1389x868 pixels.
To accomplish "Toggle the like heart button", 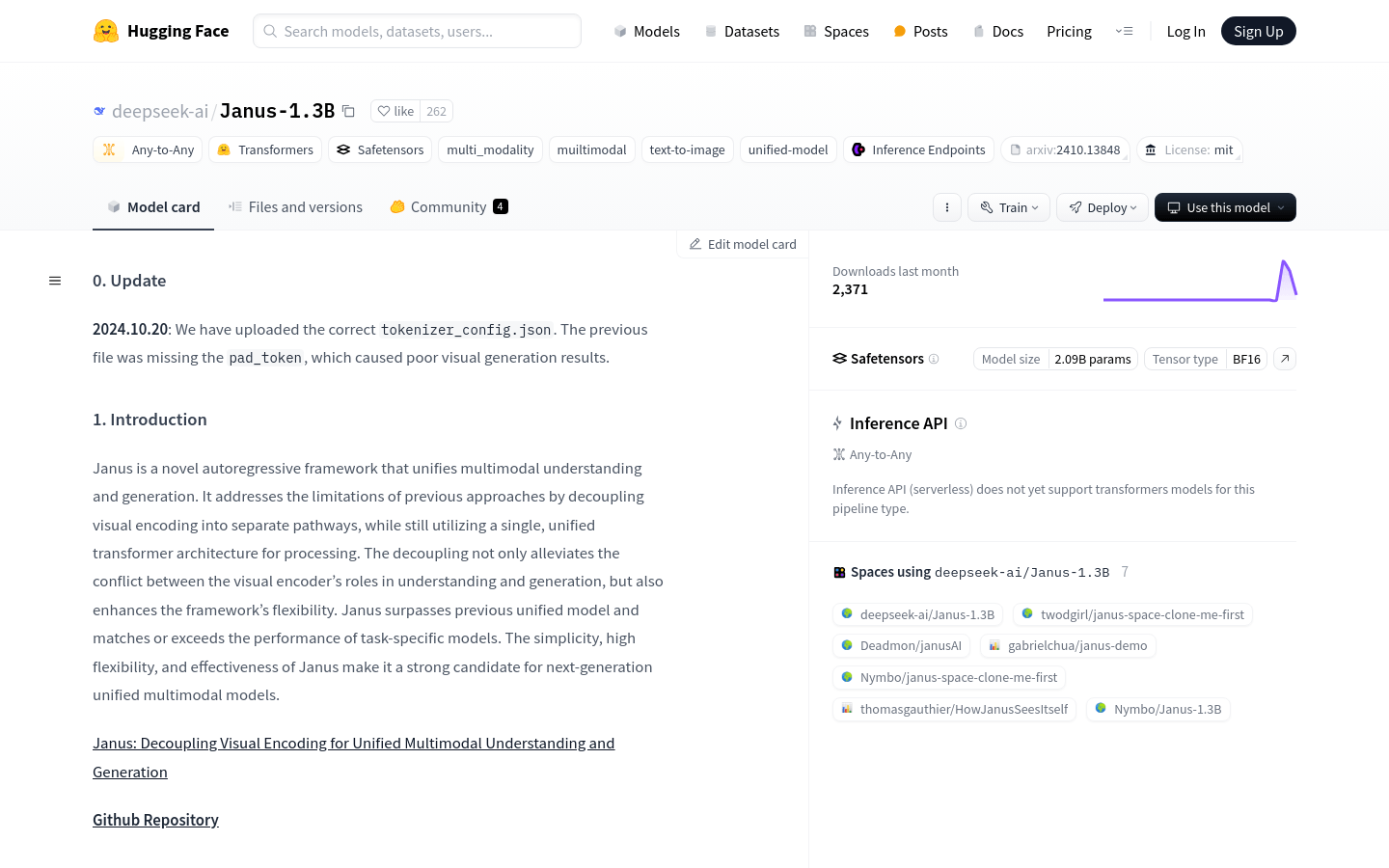I will [395, 111].
